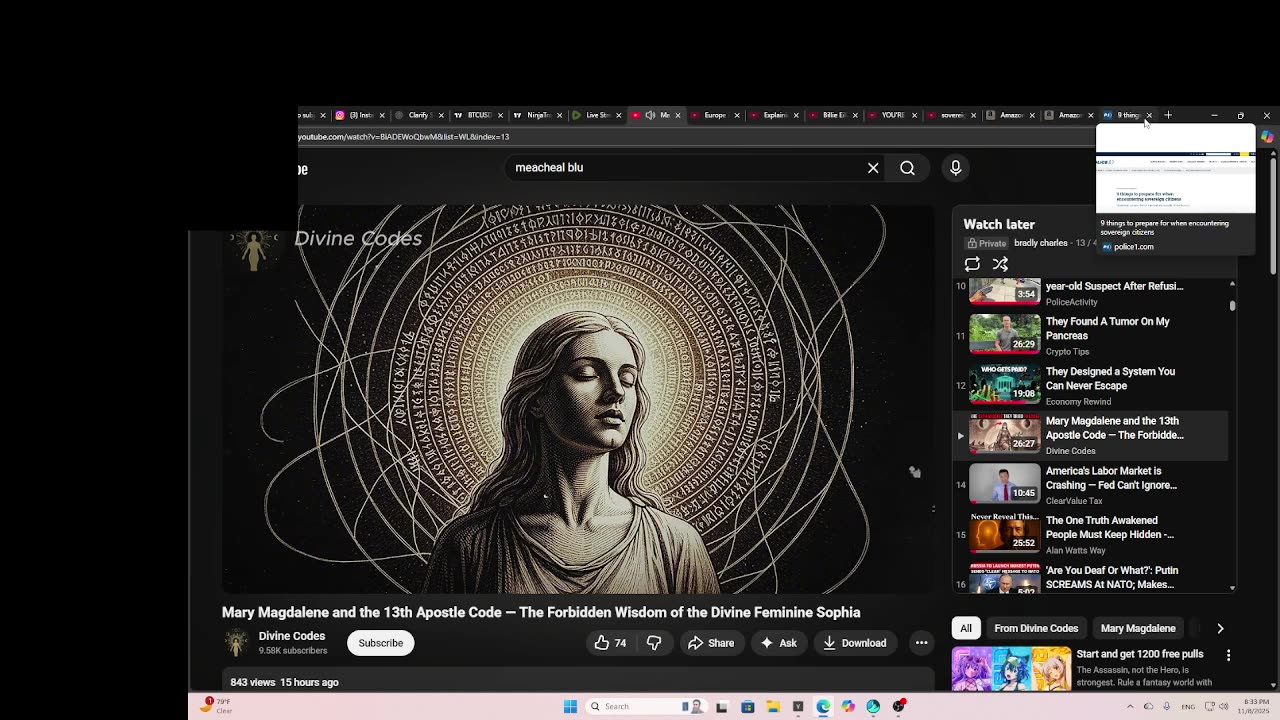
Task: Open taskbar clock showing 8:33 PM
Action: click(1255, 706)
